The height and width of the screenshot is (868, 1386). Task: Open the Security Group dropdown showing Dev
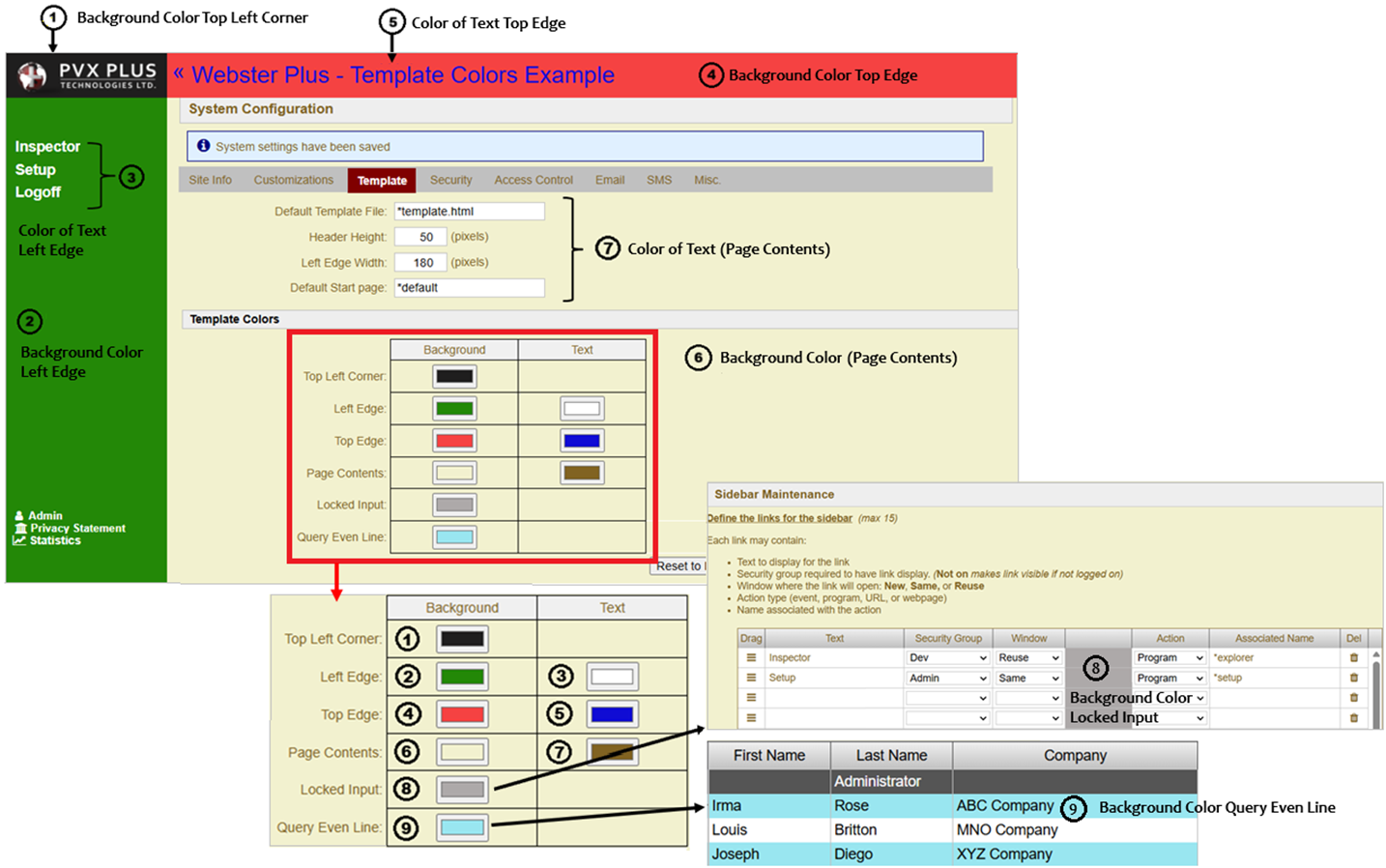pyautogui.click(x=947, y=657)
